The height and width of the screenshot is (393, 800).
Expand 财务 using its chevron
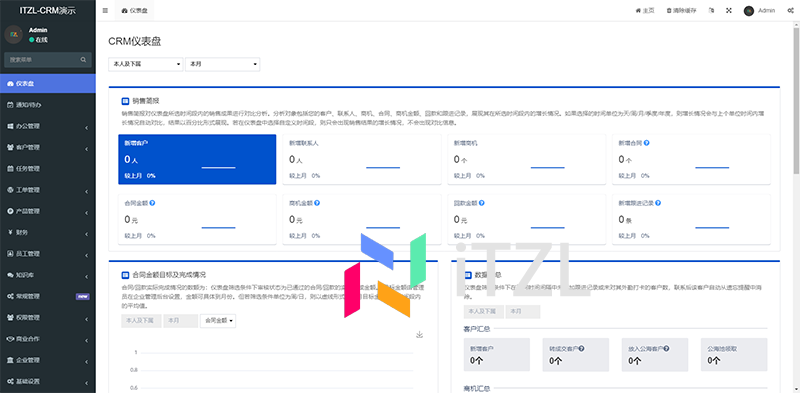tap(87, 233)
